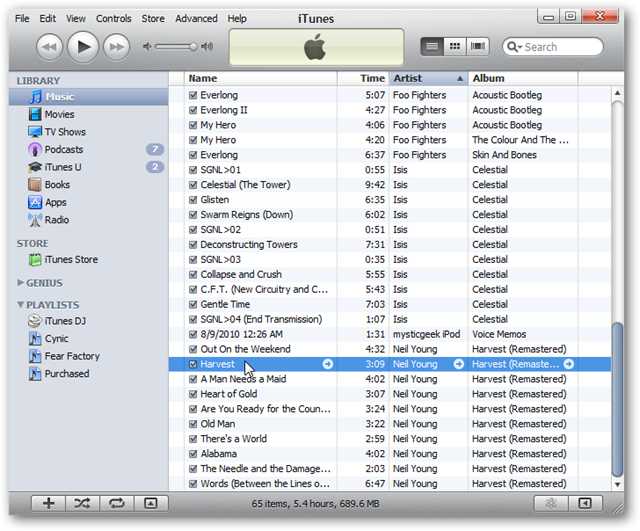Skip to the next track
Image resolution: width=640 pixels, height=531 pixels.
coord(116,47)
